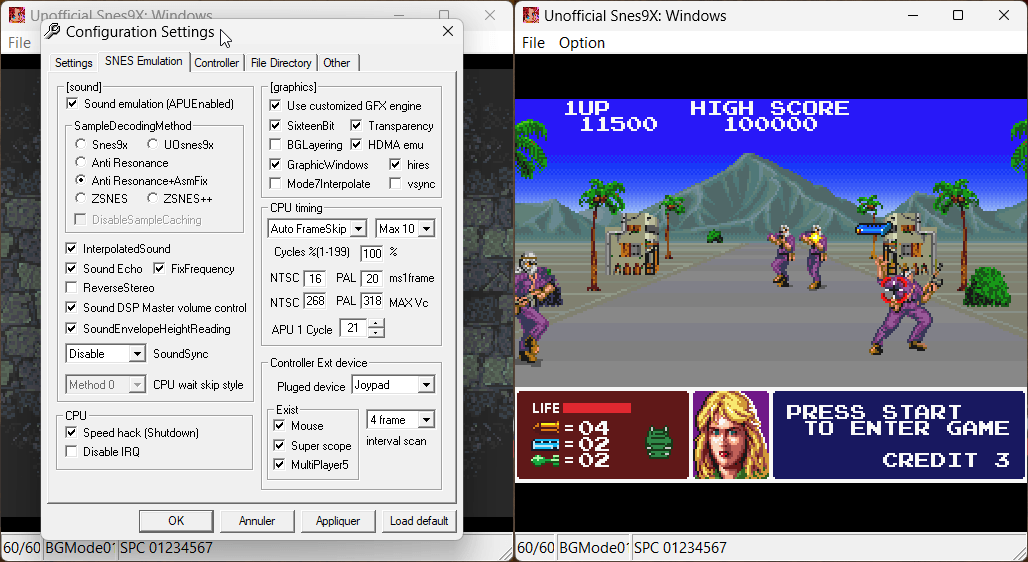This screenshot has width=1028, height=562.
Task: Select ZSNES++ decoding radio button
Action: pos(152,198)
